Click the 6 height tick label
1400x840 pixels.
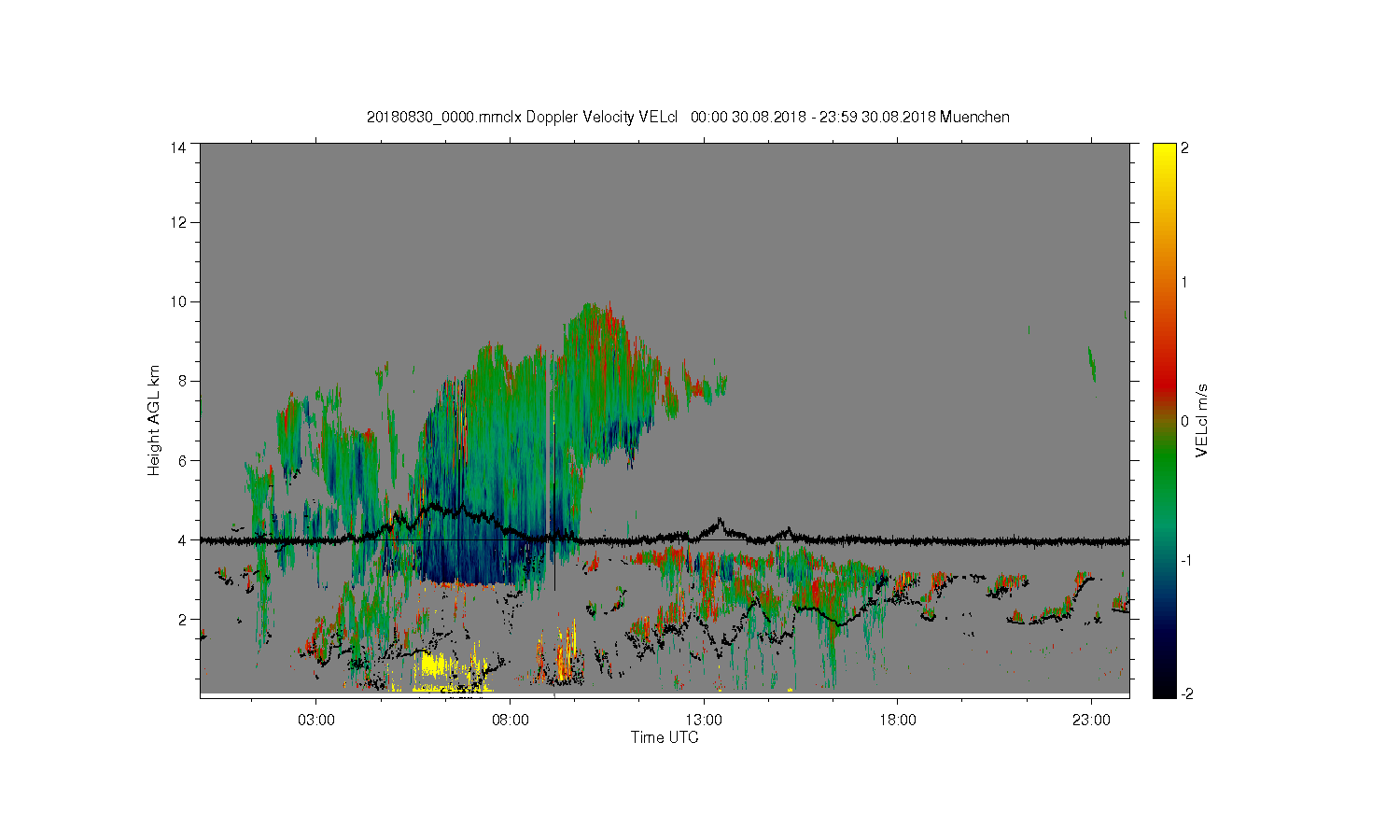182,460
